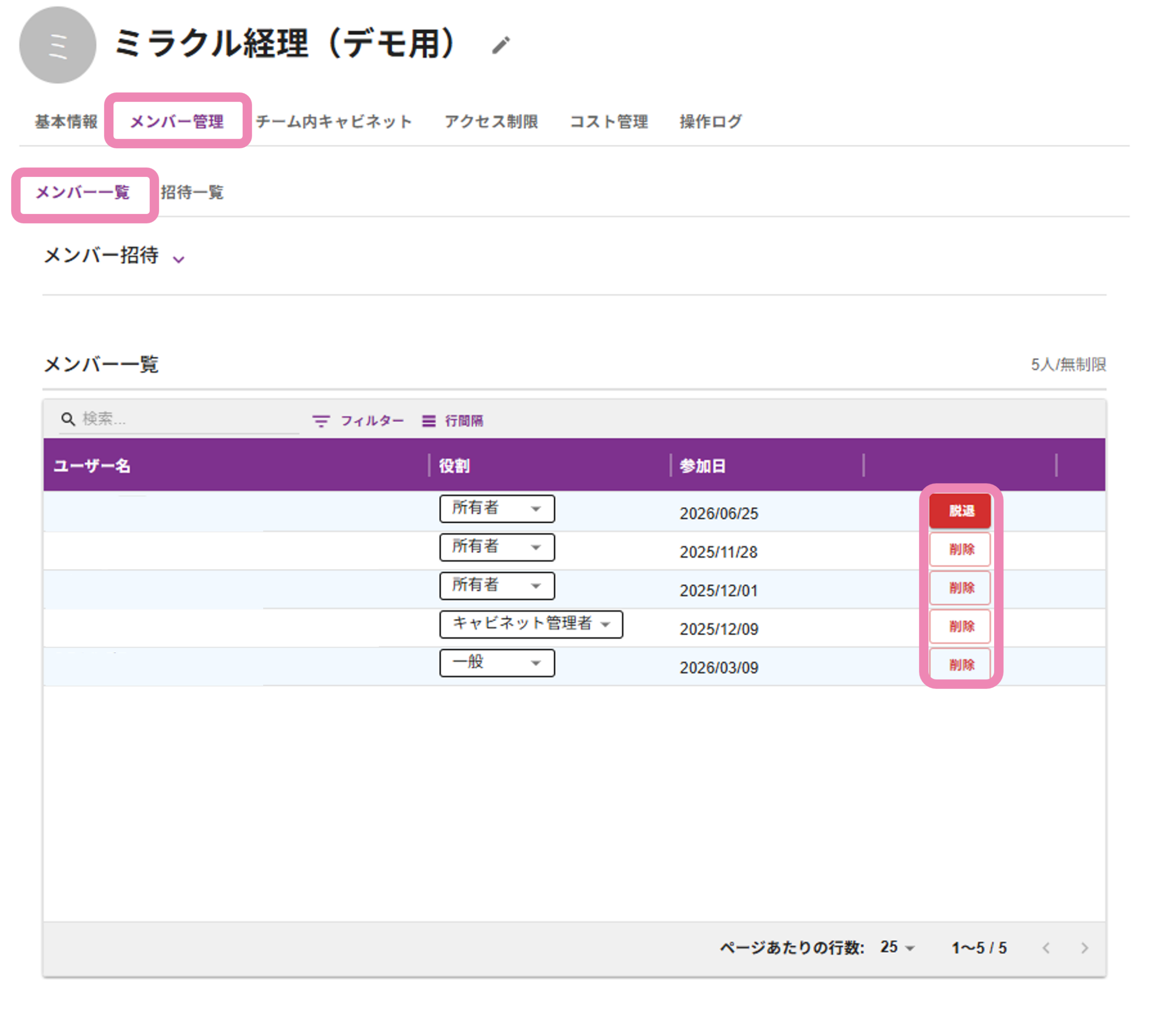
Task: Expand the メンバー招待 chevron
Action: pyautogui.click(x=179, y=260)
